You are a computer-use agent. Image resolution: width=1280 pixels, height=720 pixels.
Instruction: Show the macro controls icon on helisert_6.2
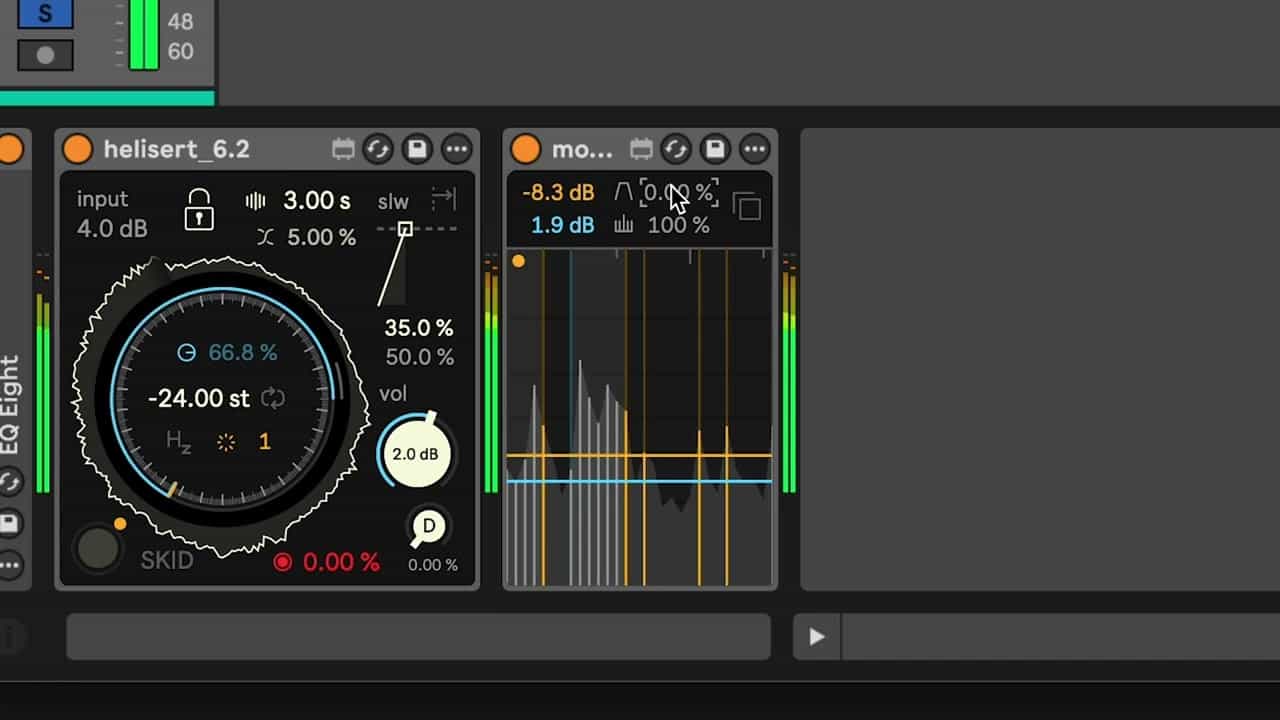(x=343, y=150)
